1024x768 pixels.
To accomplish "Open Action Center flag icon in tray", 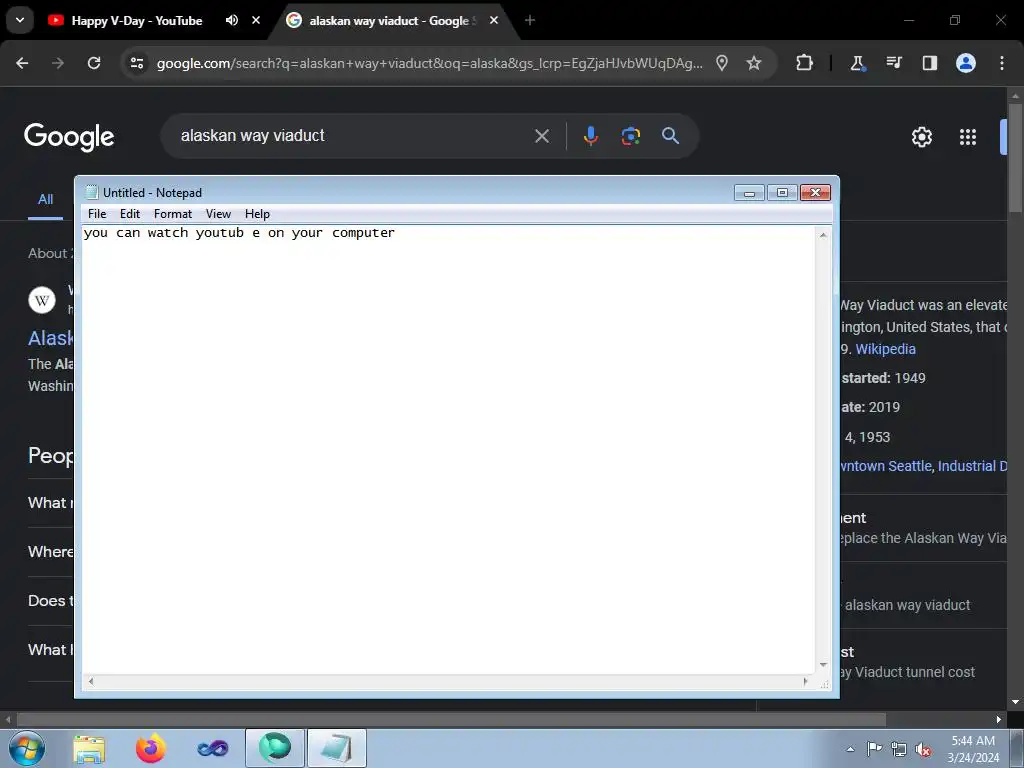I will (x=874, y=749).
